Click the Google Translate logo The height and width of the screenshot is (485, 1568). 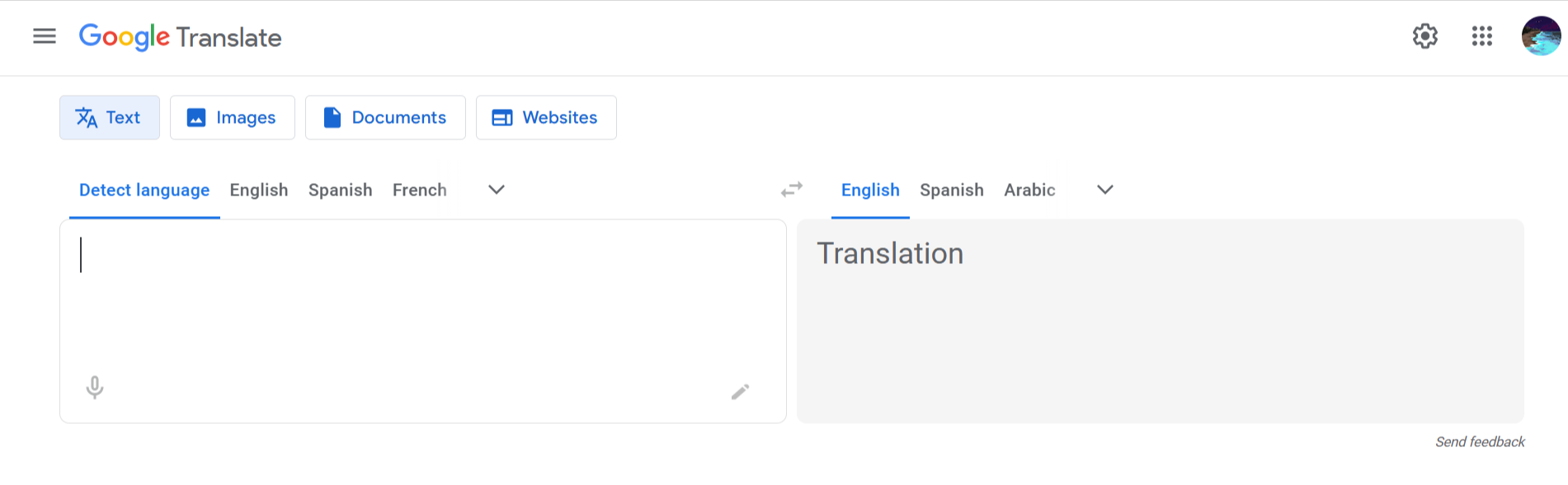point(180,37)
